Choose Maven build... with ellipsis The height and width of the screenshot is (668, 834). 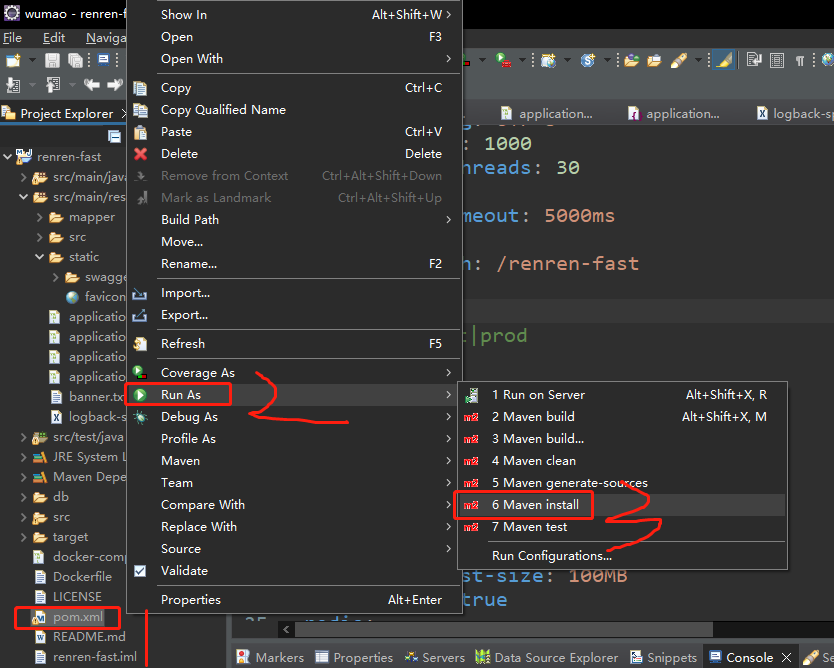tap(621, 439)
